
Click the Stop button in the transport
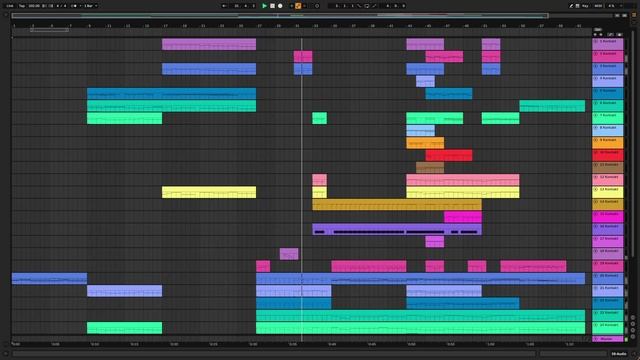272,6
